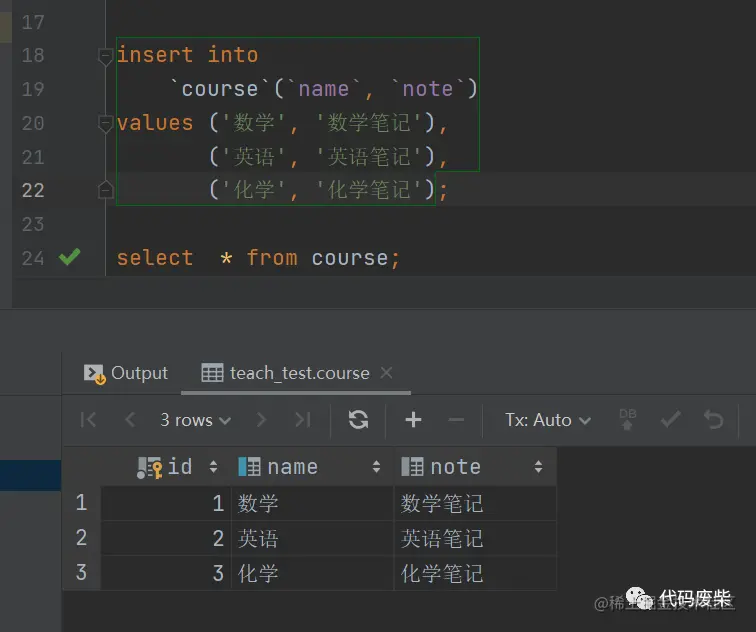Select the name cell 化学
This screenshot has height=632, width=756.
coord(312,573)
